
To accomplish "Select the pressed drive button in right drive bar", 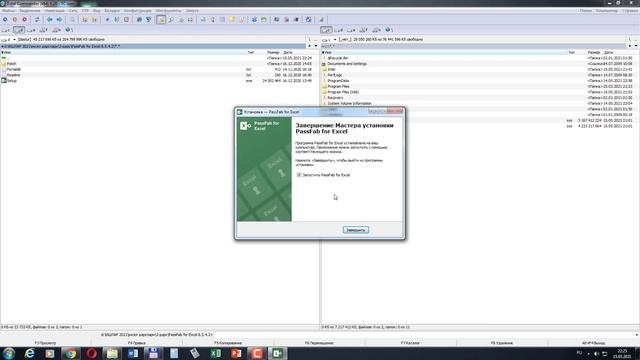I will (x=326, y=30).
